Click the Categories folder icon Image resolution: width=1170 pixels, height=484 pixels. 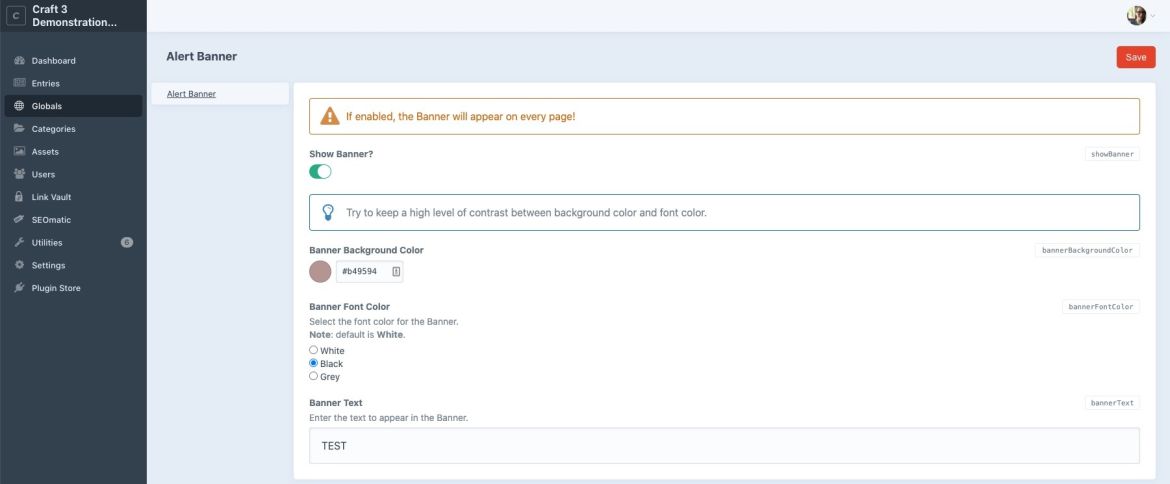point(19,129)
